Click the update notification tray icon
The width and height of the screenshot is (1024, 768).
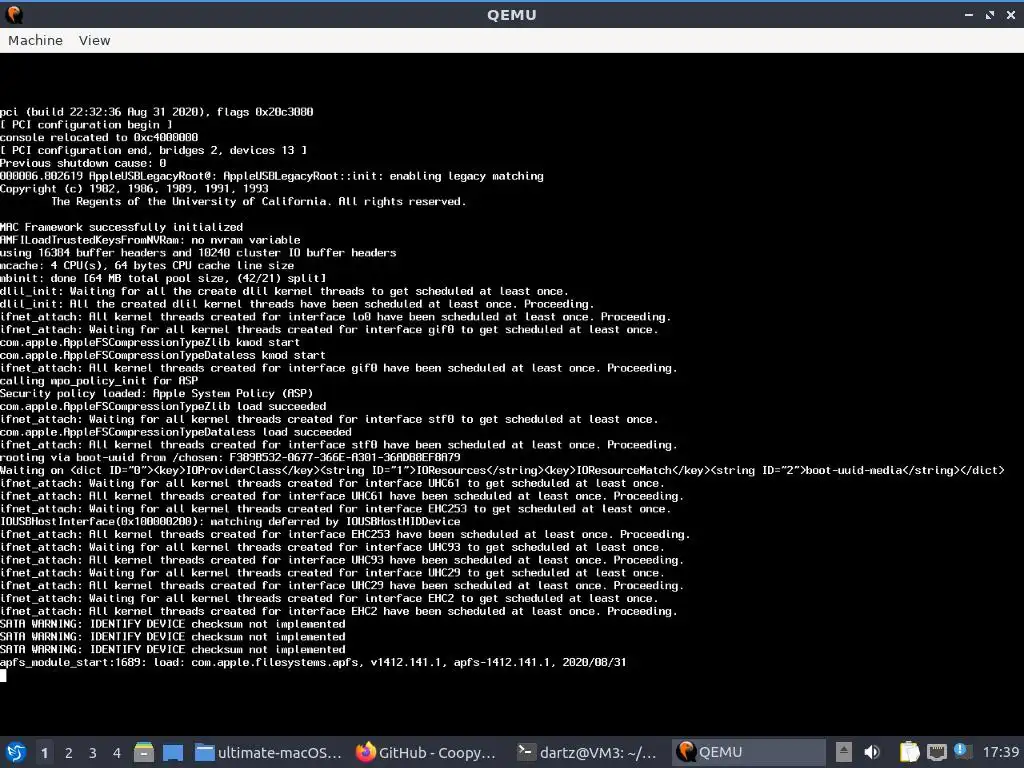pos(962,751)
